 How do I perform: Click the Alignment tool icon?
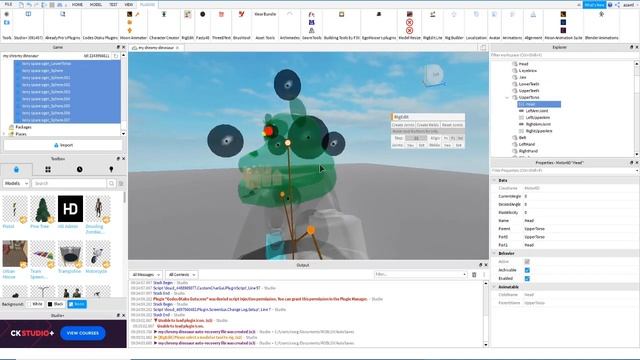point(533,14)
